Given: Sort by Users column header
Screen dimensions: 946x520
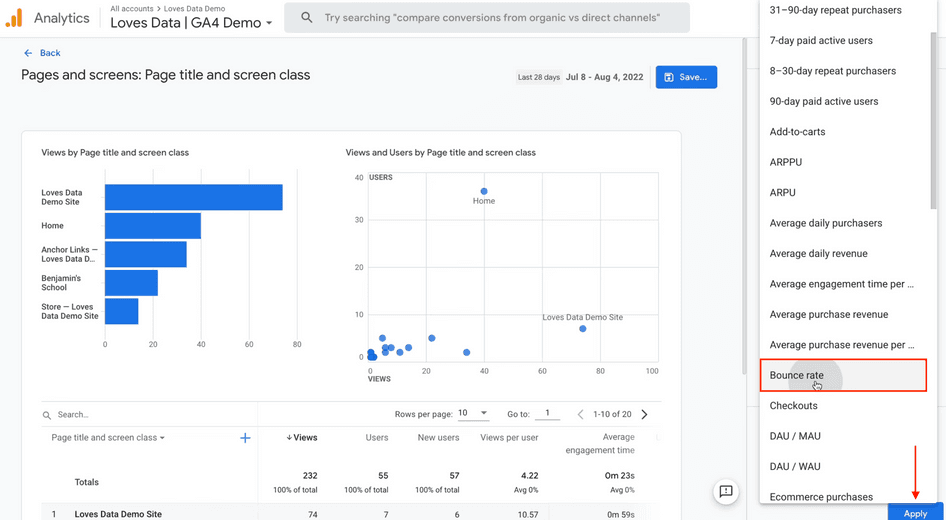Looking at the screenshot, I should tap(377, 437).
